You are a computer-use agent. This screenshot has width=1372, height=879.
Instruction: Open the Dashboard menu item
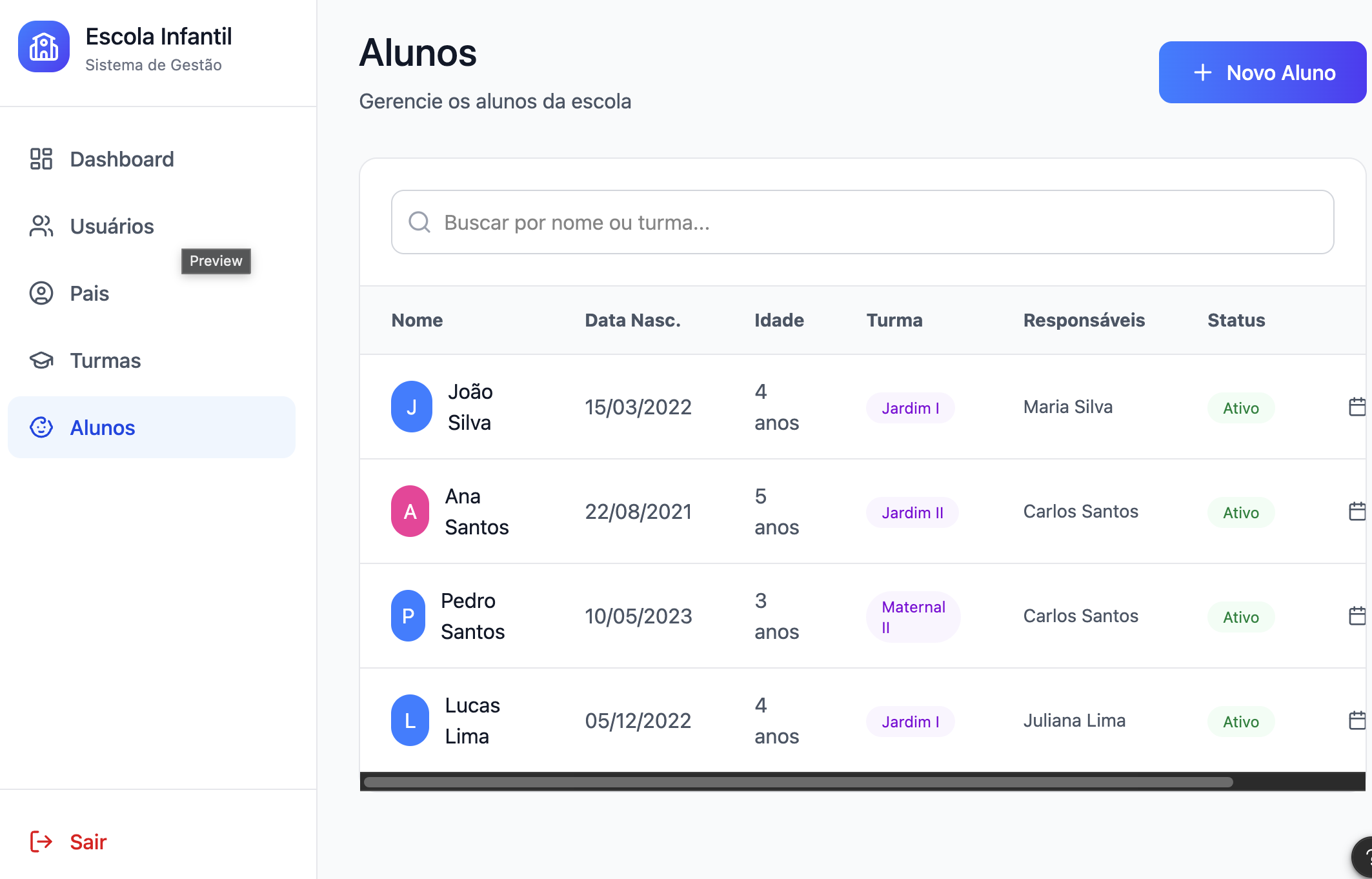click(152, 159)
